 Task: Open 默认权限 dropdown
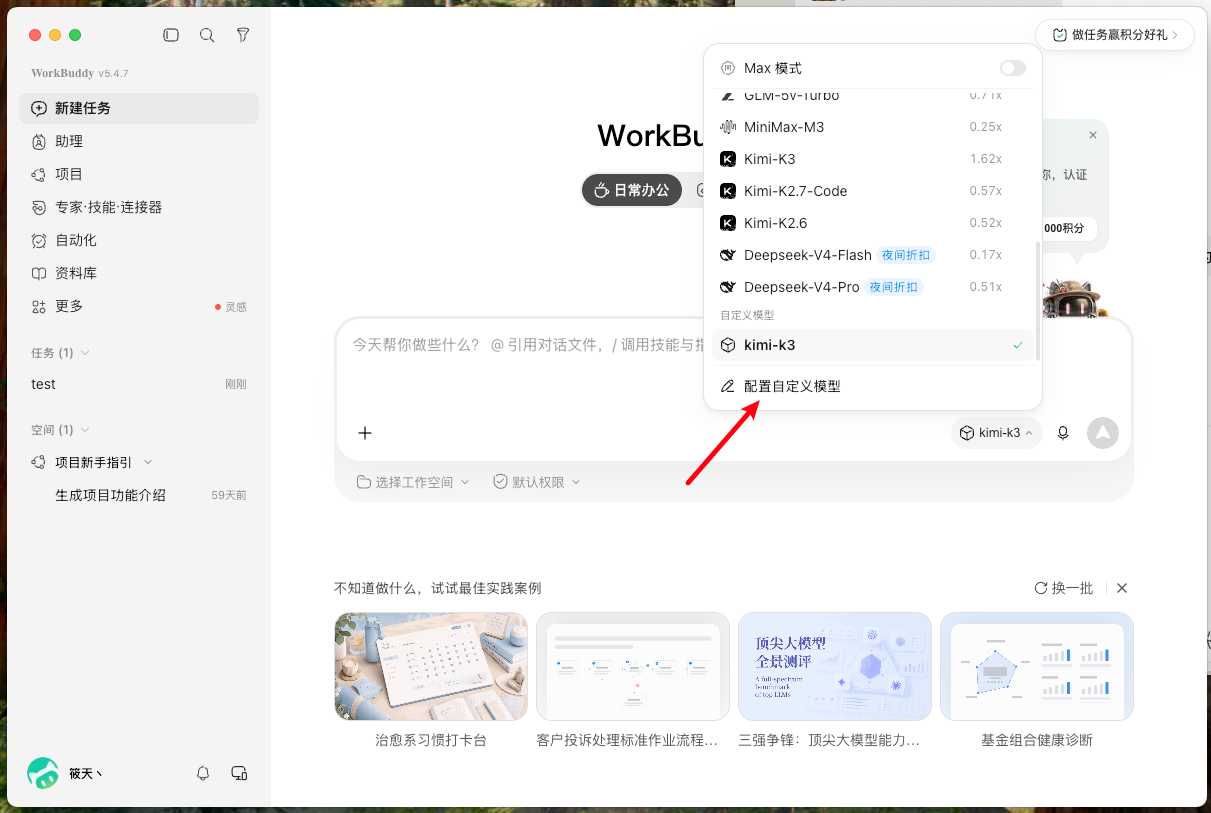(537, 482)
